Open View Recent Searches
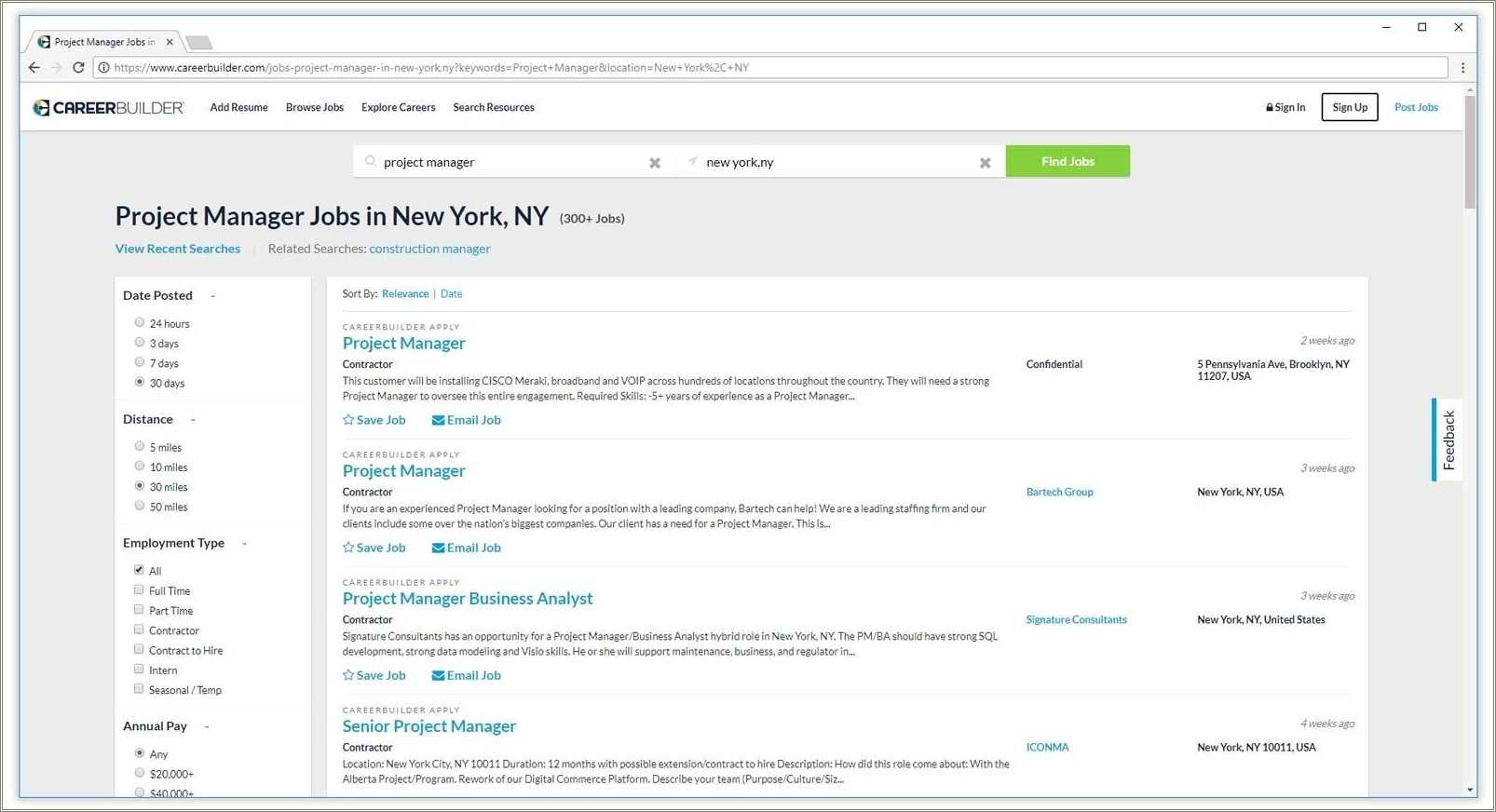 (178, 249)
